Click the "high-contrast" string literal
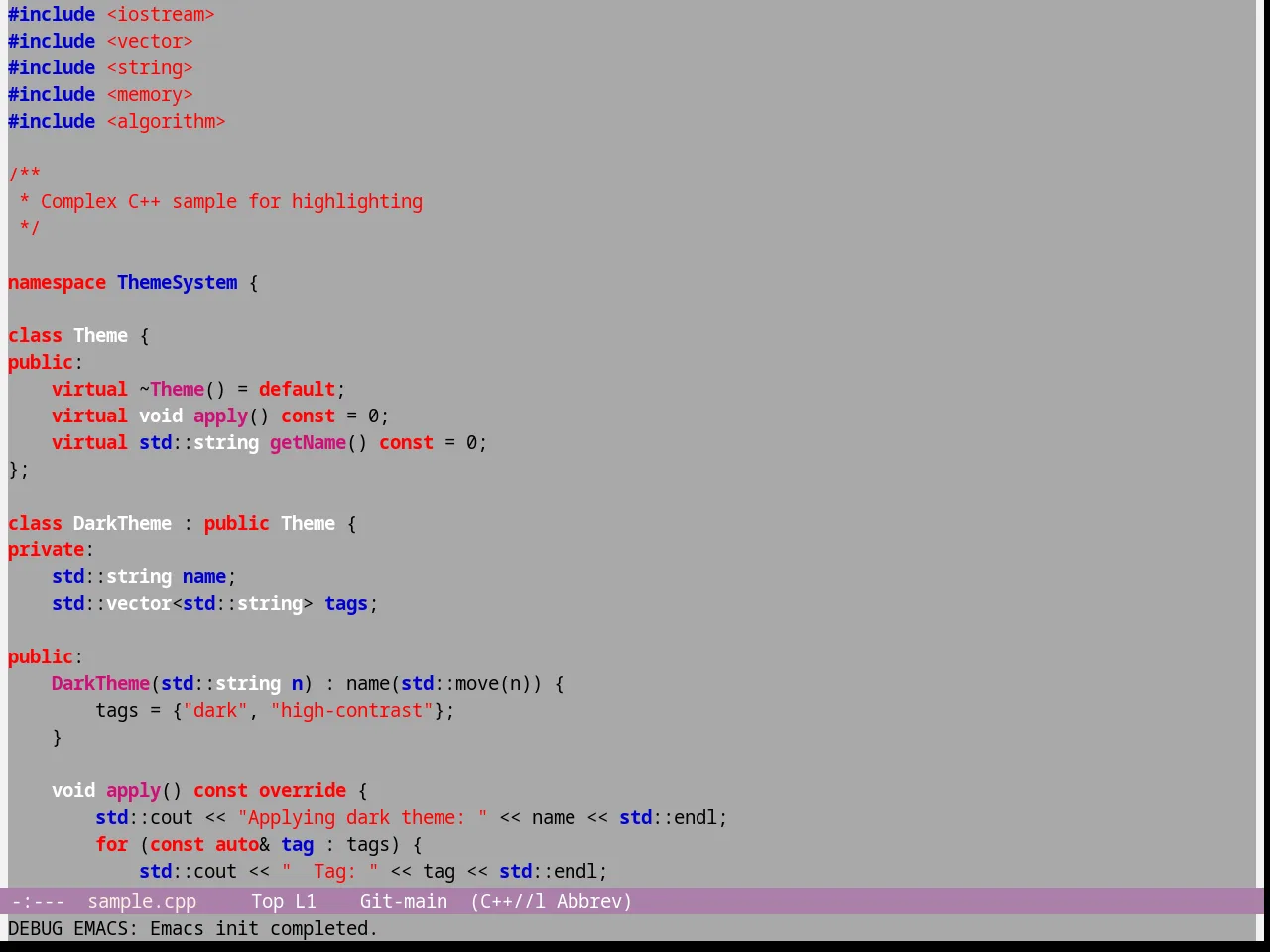 [352, 711]
